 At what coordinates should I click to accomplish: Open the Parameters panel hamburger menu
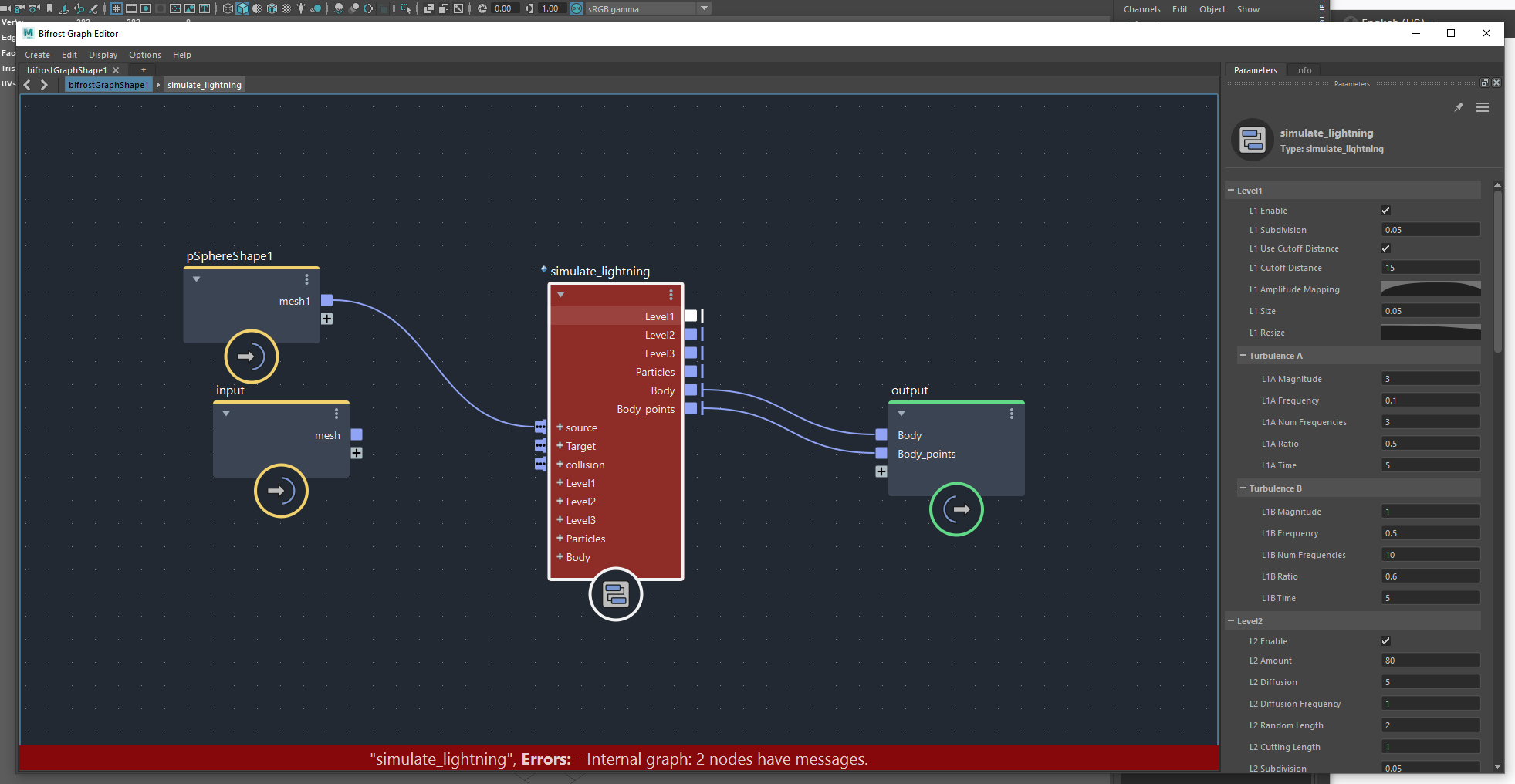1483,107
